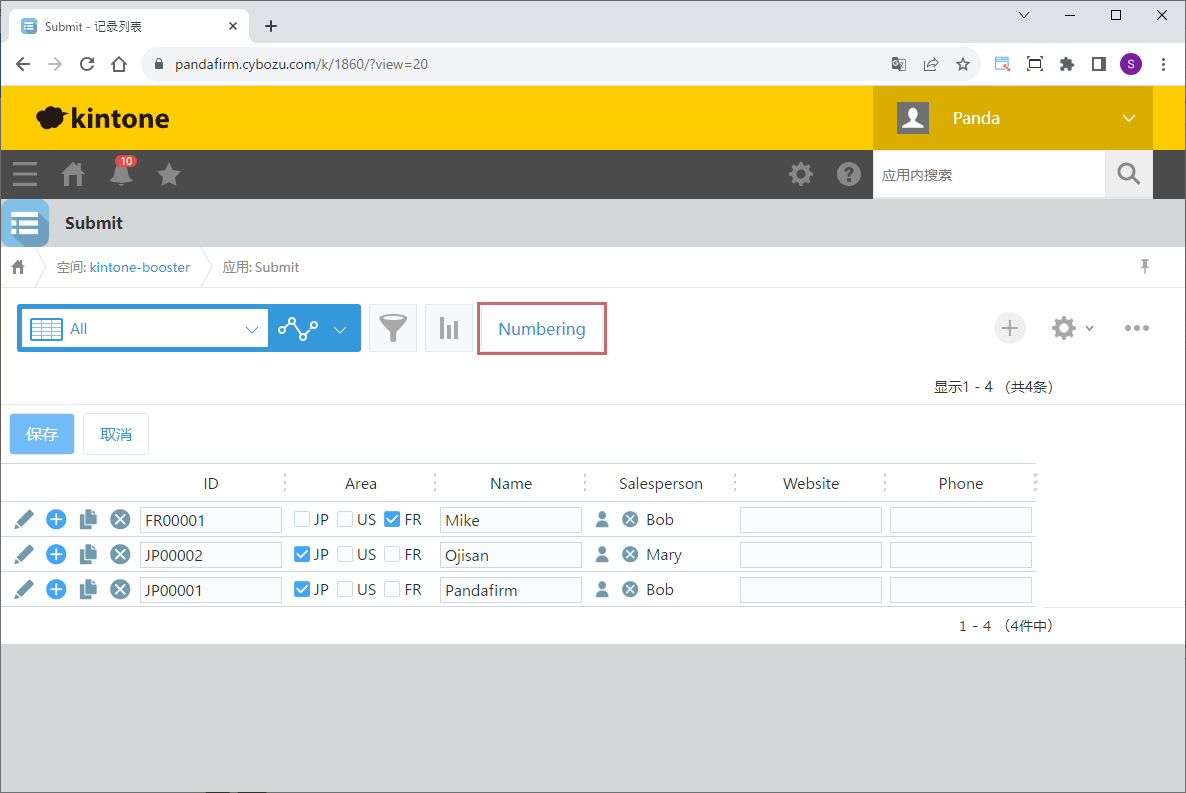This screenshot has height=793, width=1186.
Task: Enable the US checkbox for Ojisan
Action: (345, 554)
